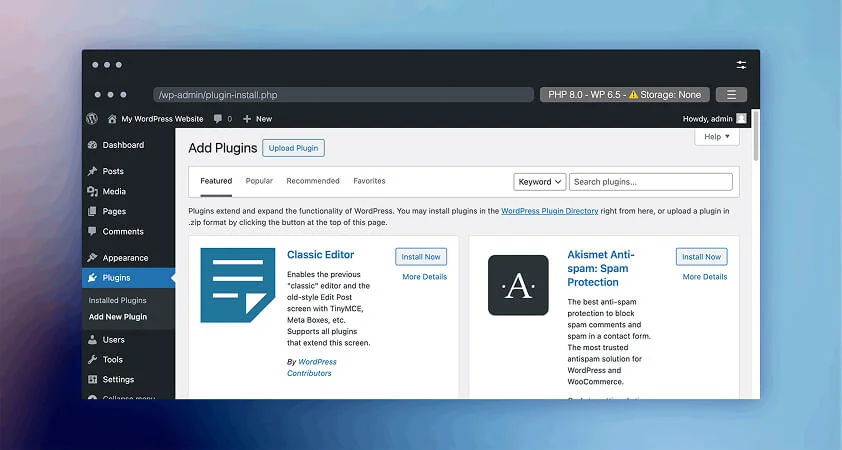The width and height of the screenshot is (842, 450).
Task: Click the My WordPress Website site name
Action: tap(162, 119)
